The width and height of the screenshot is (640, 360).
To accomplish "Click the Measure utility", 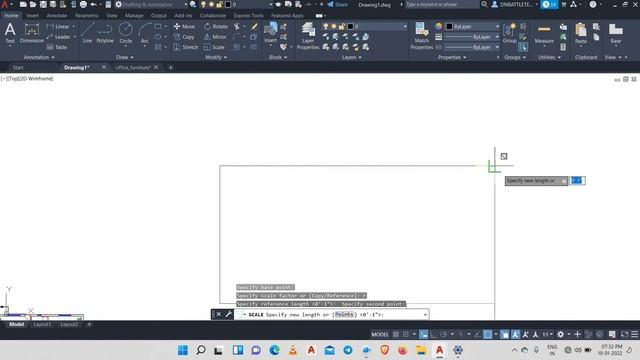I will (x=544, y=33).
